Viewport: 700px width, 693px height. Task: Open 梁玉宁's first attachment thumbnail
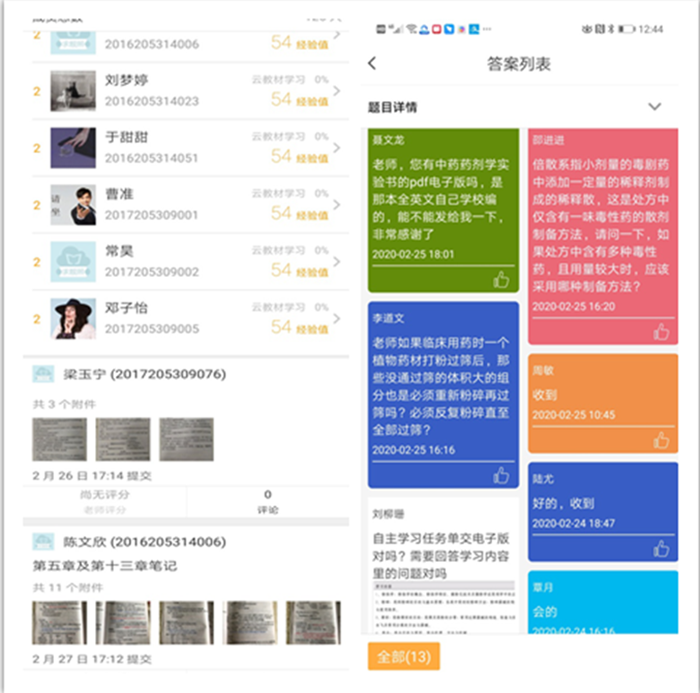59,440
